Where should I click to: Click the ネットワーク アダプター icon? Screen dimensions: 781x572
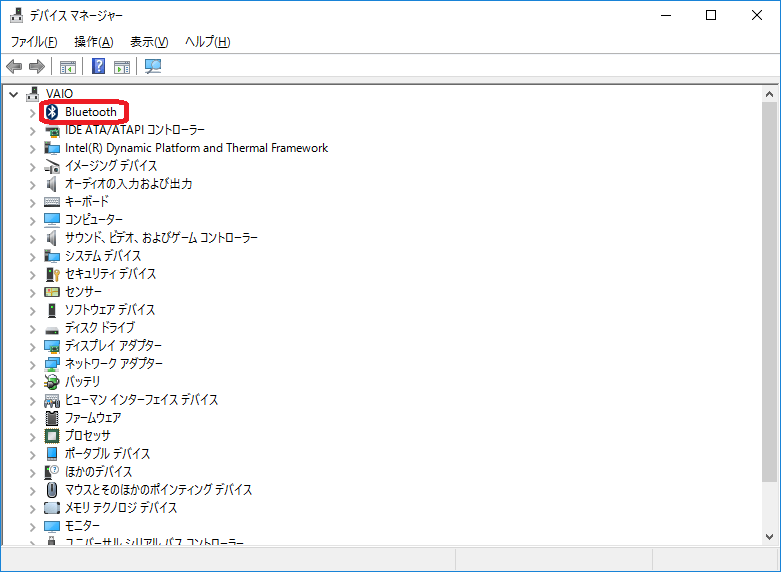click(x=52, y=364)
